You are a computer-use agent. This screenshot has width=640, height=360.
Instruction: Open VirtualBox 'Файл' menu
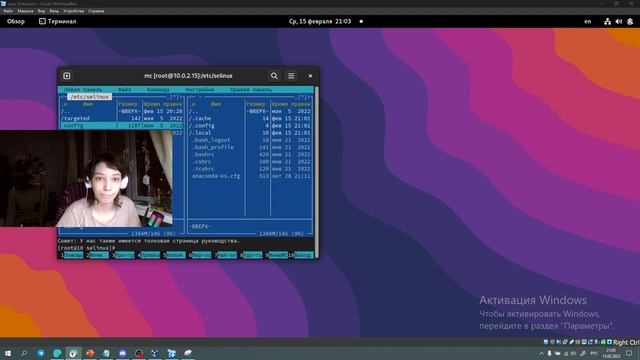pos(8,11)
